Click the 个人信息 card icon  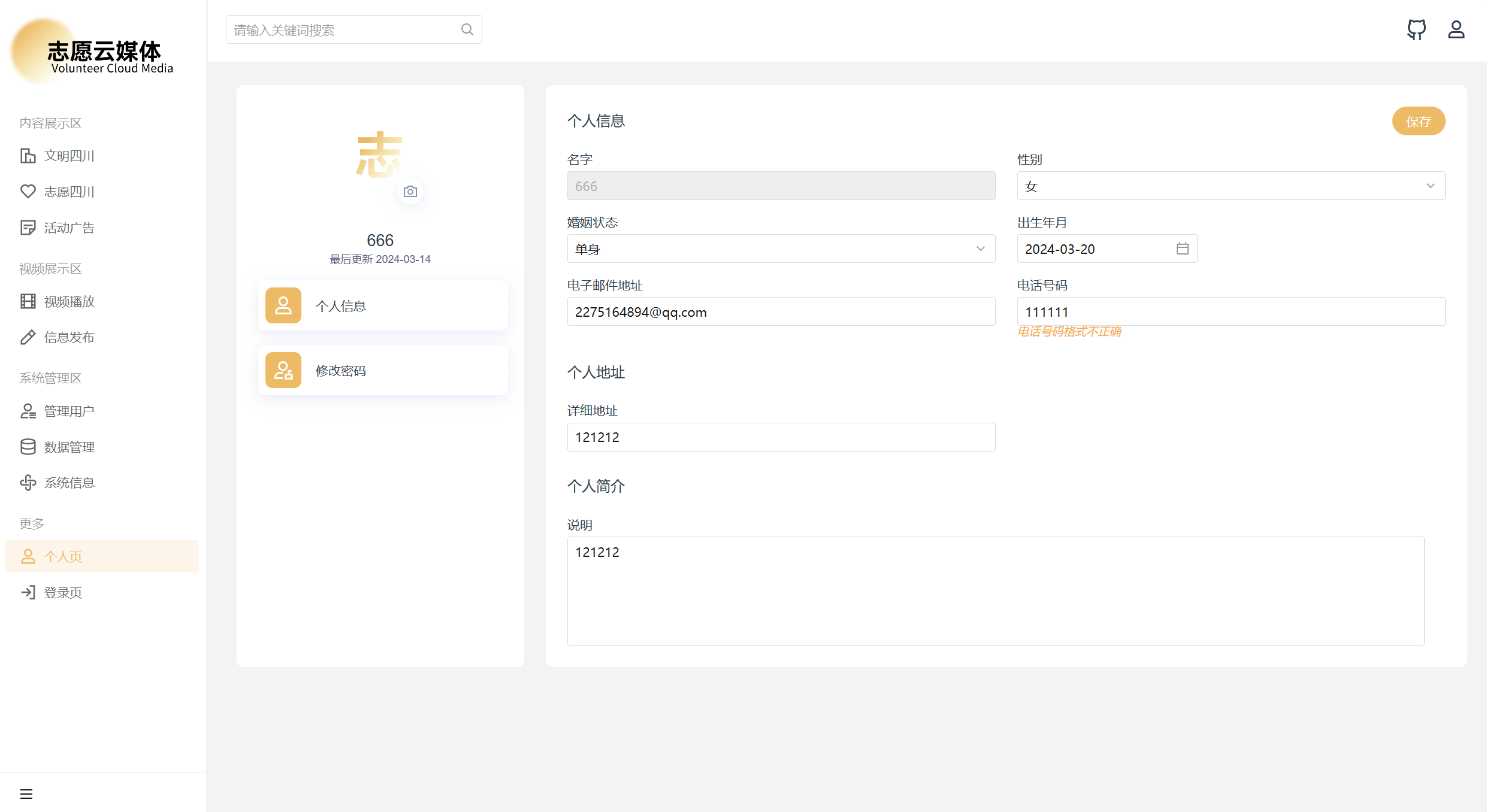pyautogui.click(x=283, y=305)
